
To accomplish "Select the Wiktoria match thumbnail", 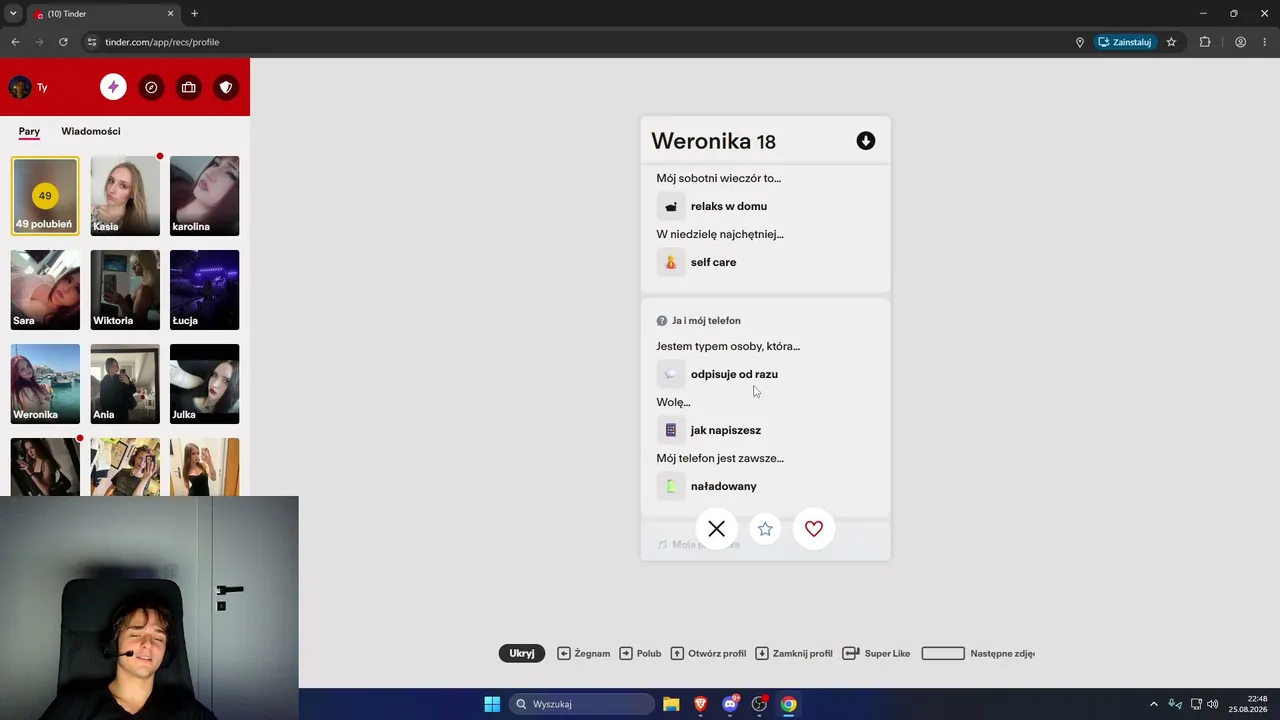I will [x=125, y=290].
